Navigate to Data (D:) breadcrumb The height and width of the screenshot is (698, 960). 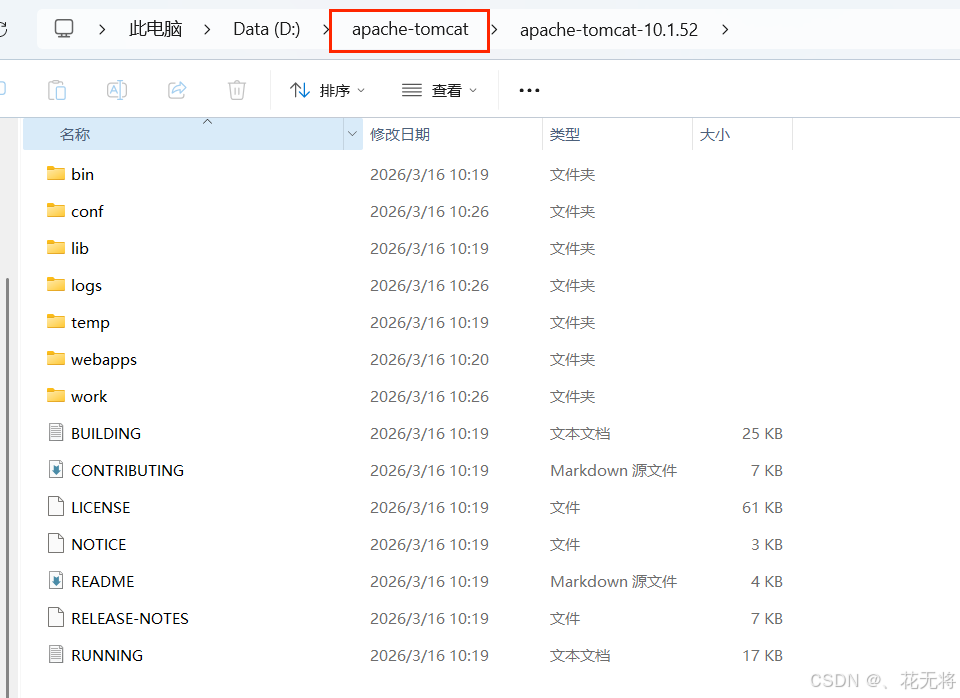pos(267,29)
